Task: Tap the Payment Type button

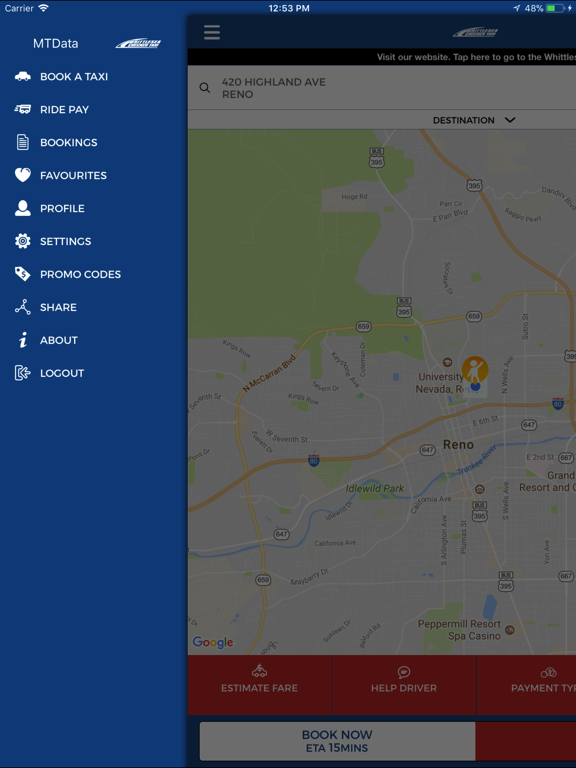Action: tap(527, 684)
